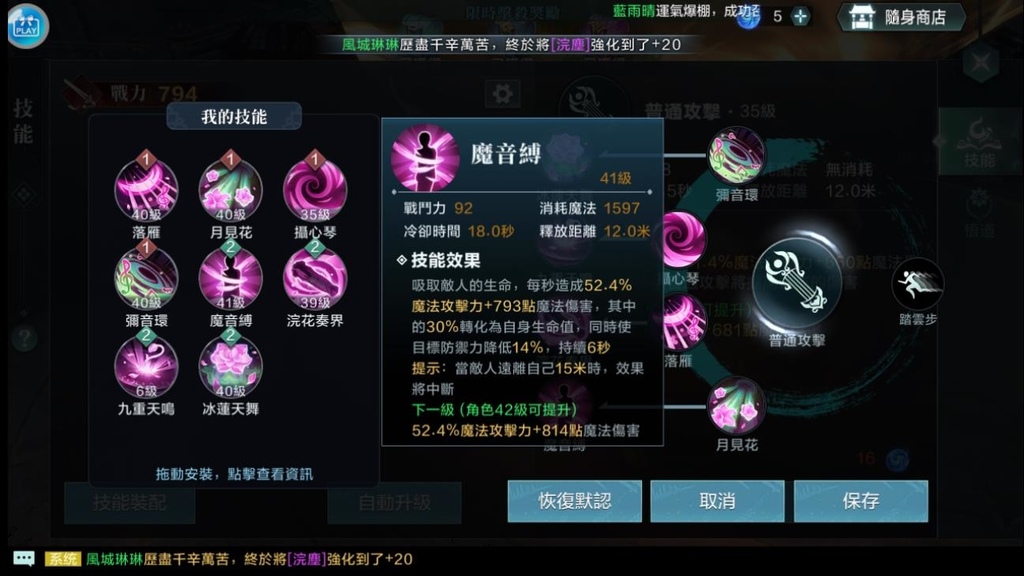This screenshot has height=576, width=1024.
Task: Click the 踏雲步 dash skill icon
Action: pyautogui.click(x=918, y=283)
